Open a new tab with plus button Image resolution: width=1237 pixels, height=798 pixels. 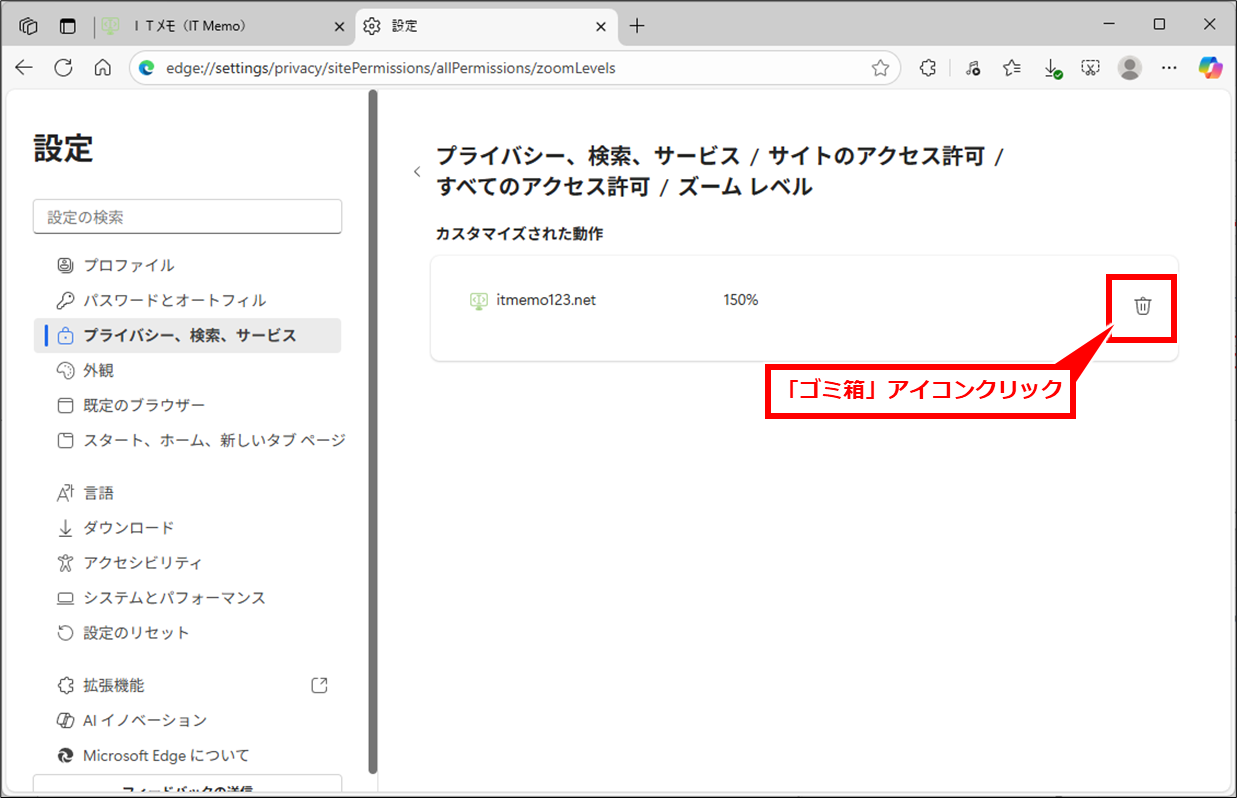[636, 26]
